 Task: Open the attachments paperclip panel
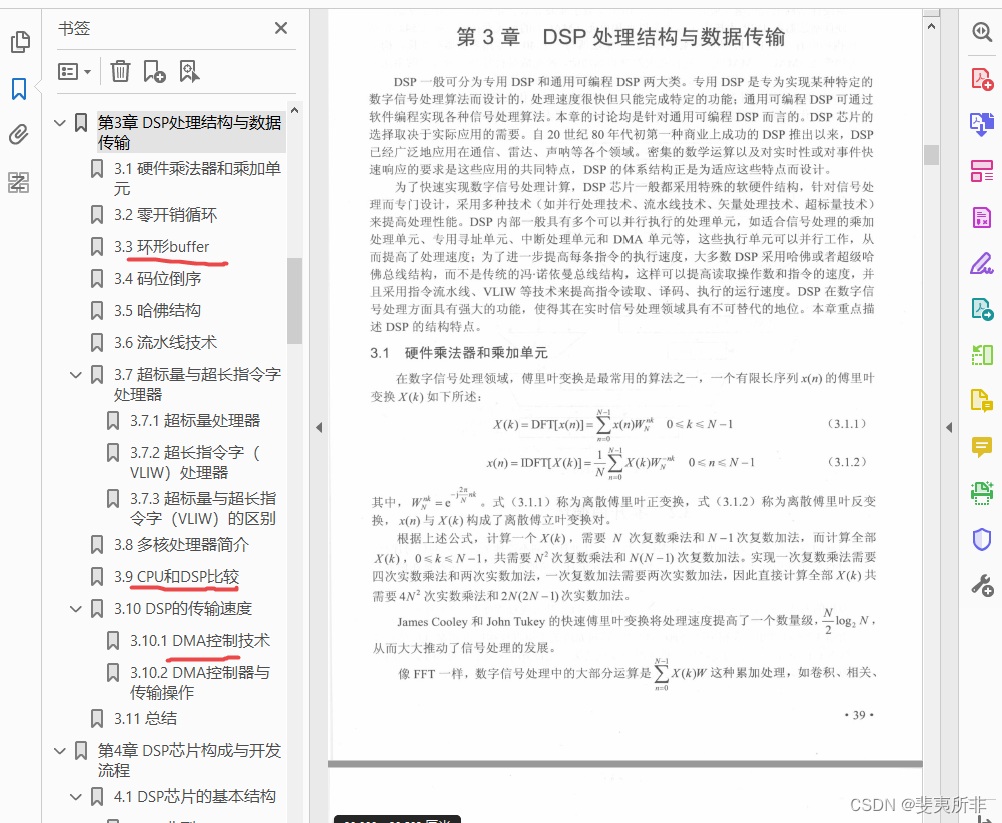pos(19,135)
